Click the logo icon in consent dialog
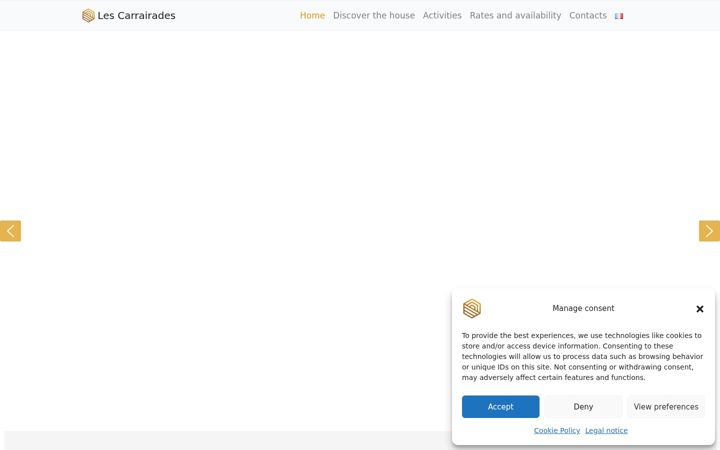 point(472,309)
